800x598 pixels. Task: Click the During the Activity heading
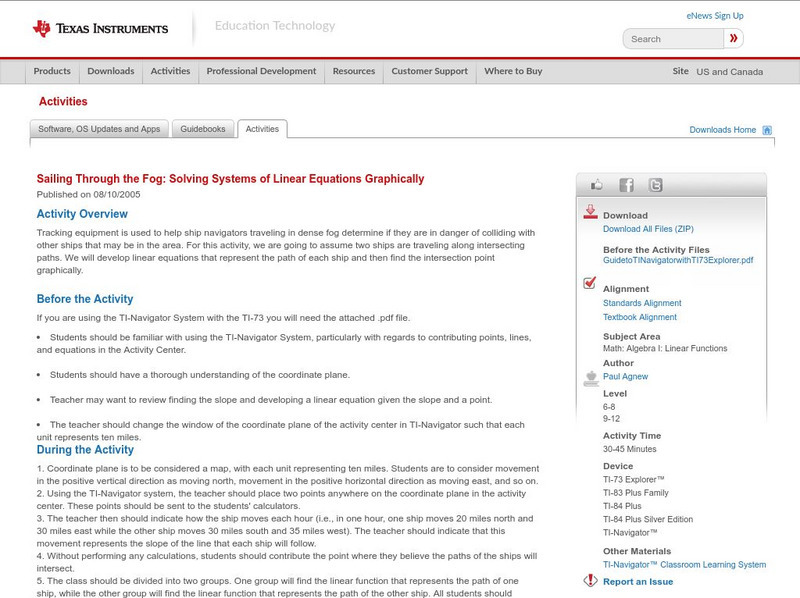coord(85,450)
